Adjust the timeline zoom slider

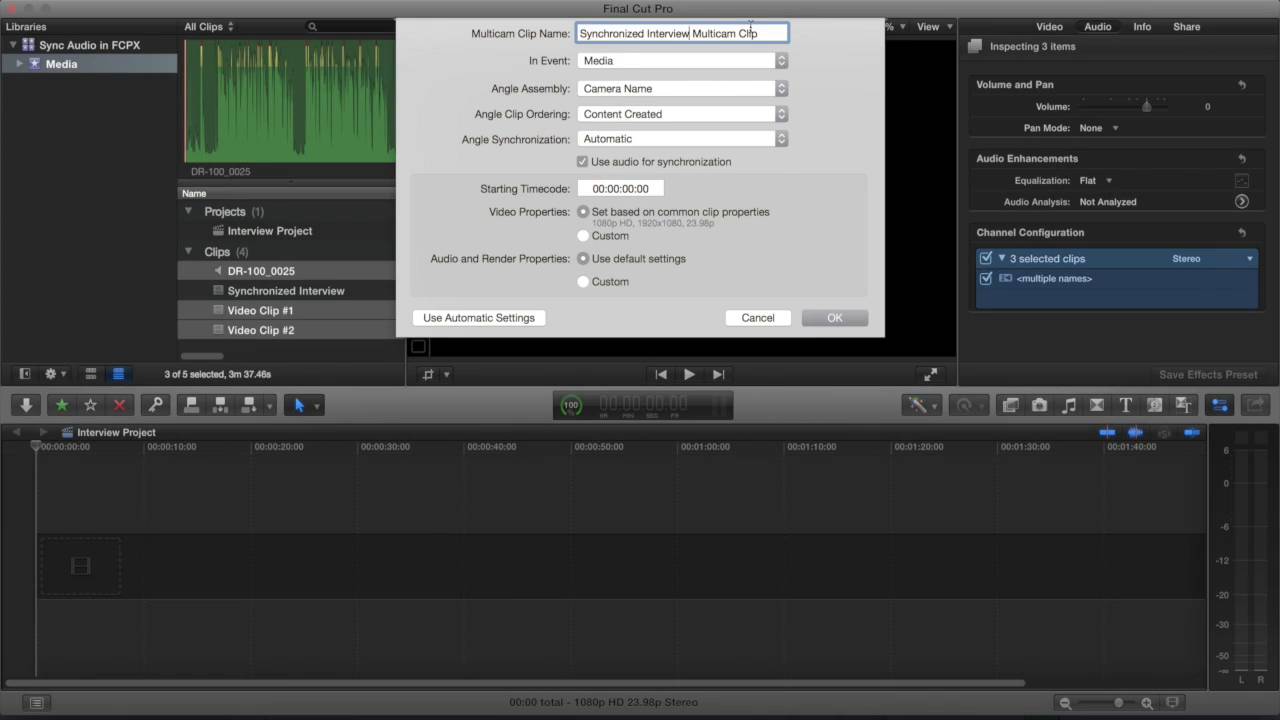tap(1119, 703)
